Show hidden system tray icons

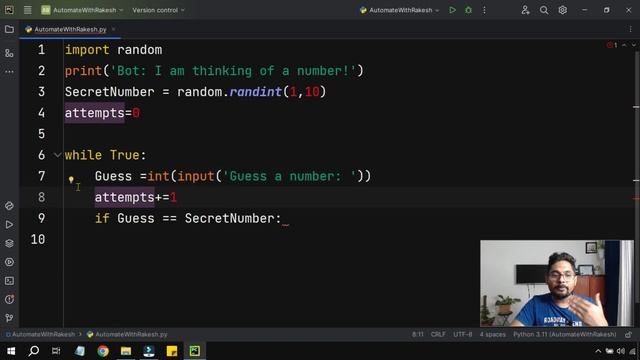coord(598,351)
